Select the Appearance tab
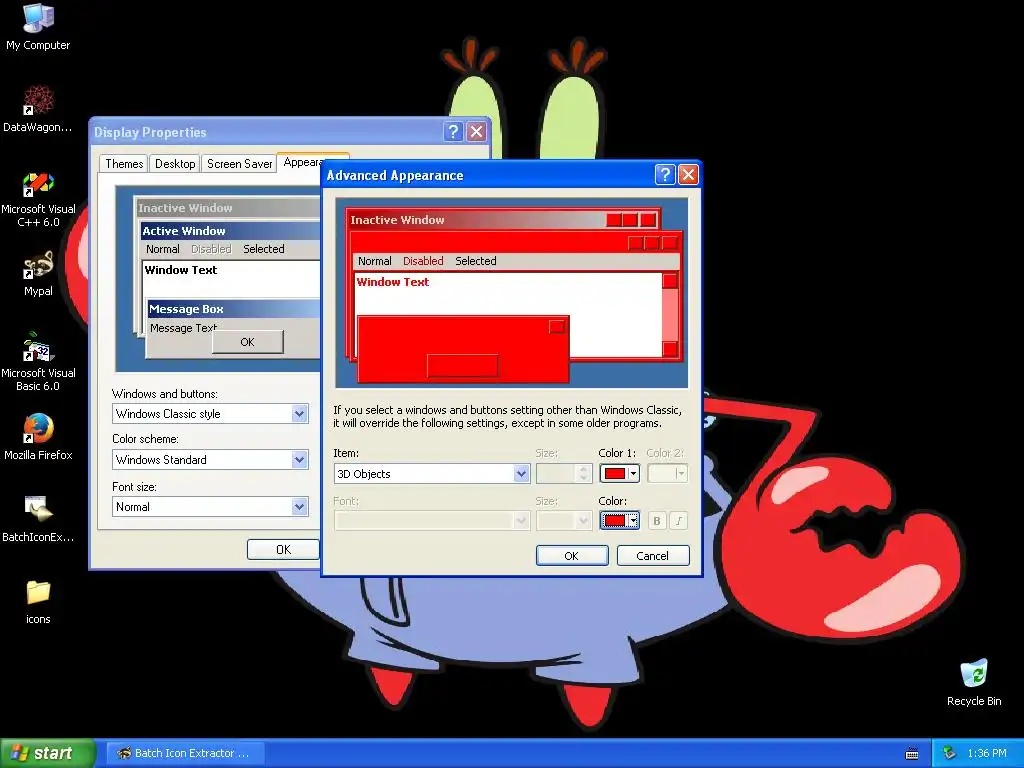The image size is (1024, 768). click(302, 162)
